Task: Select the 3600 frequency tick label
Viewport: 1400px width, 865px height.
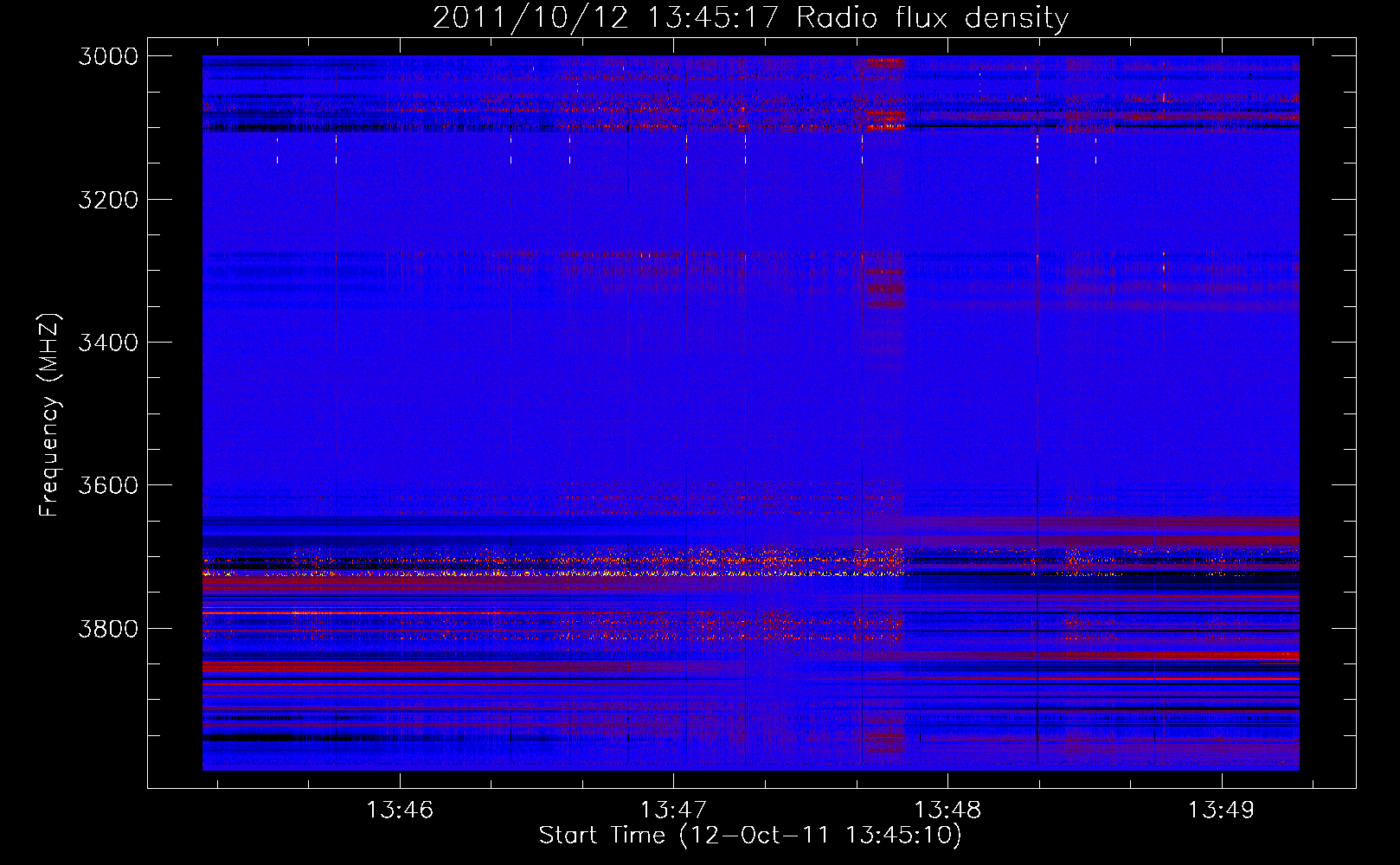Action: 108,485
